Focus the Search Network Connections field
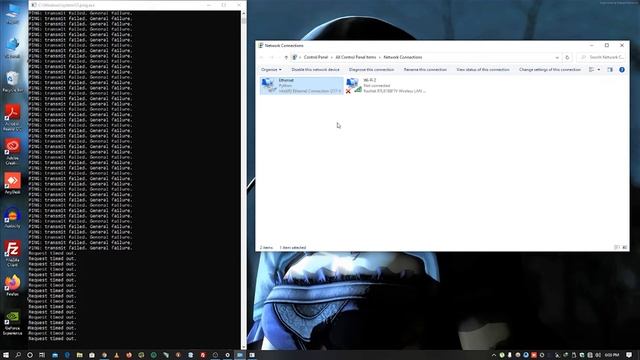 point(602,58)
